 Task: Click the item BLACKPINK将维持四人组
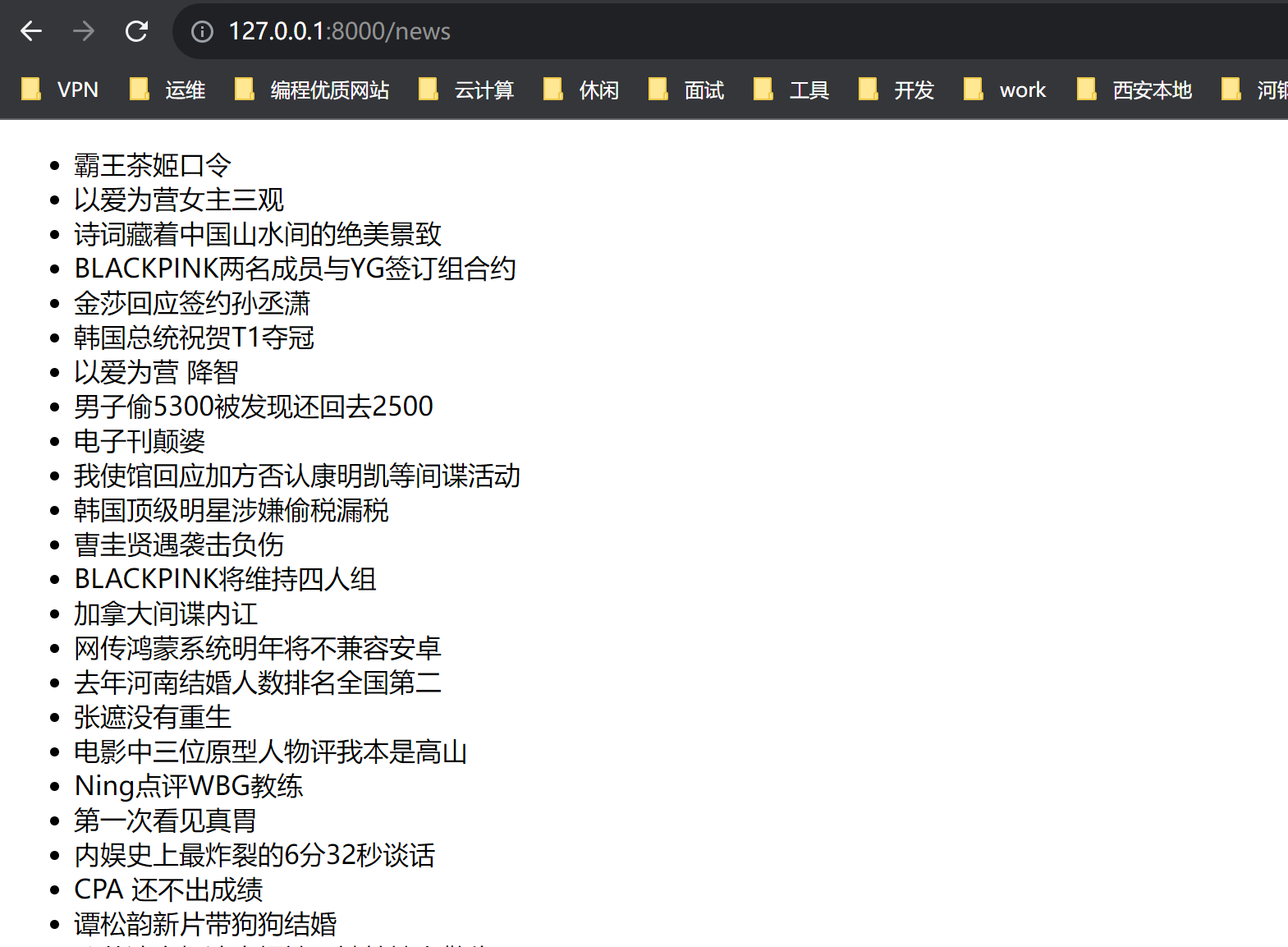pos(225,579)
